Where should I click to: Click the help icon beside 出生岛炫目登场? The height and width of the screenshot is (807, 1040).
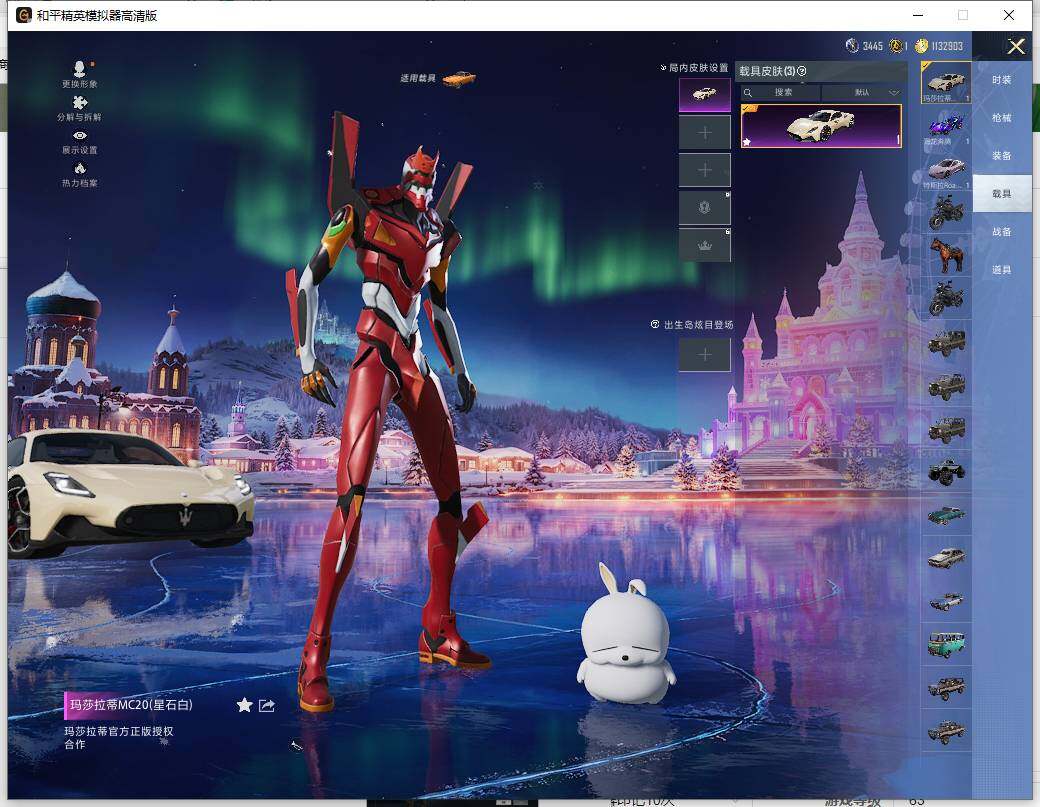pyautogui.click(x=655, y=324)
